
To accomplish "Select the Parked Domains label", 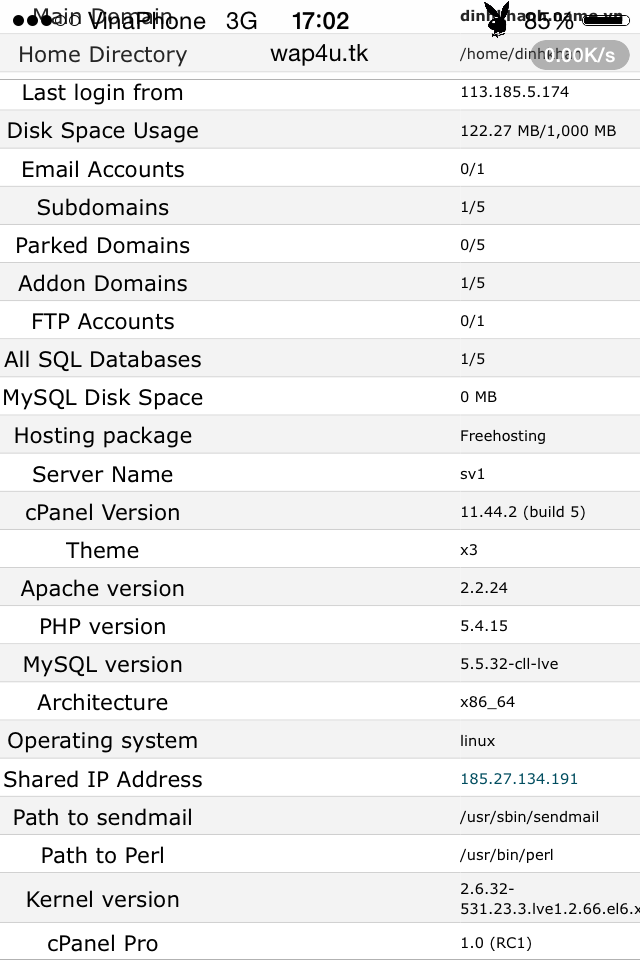I will 103,245.
